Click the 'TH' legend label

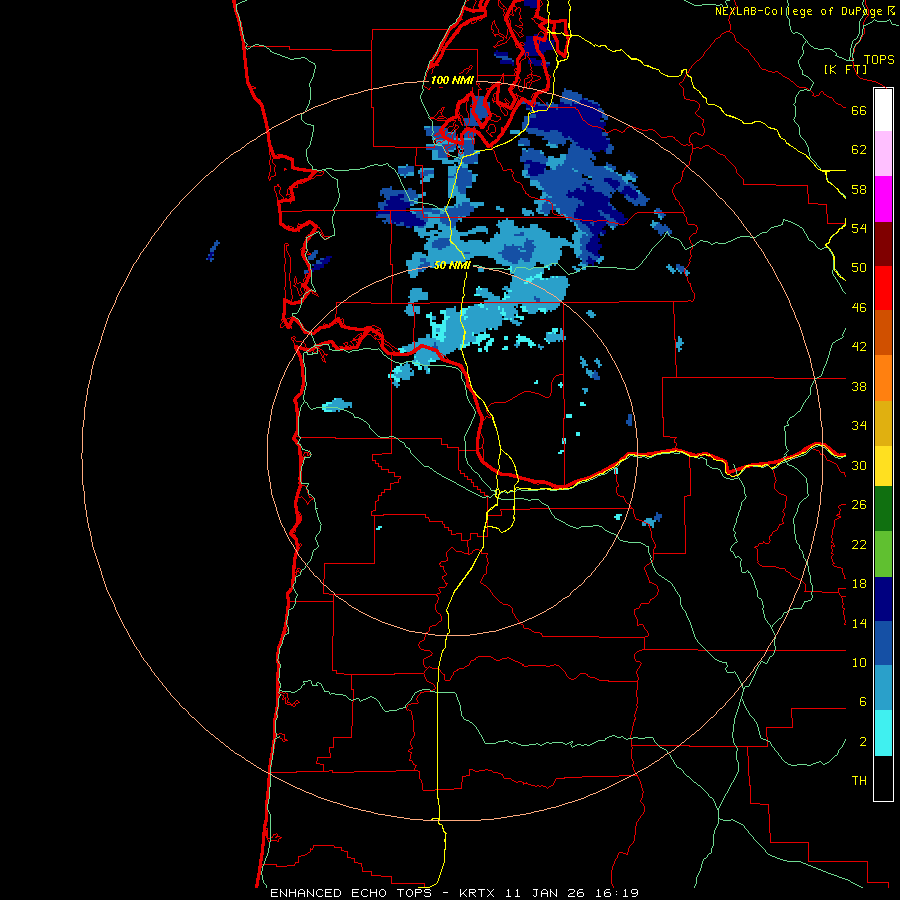(x=859, y=781)
